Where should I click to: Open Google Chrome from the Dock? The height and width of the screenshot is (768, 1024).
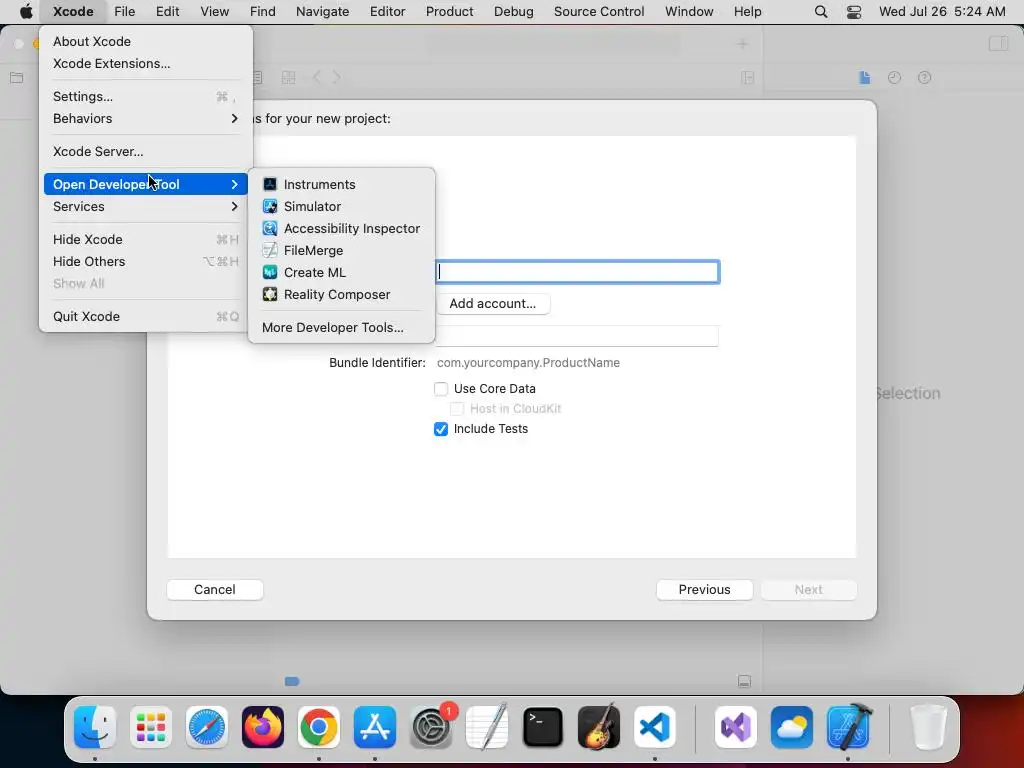click(319, 727)
